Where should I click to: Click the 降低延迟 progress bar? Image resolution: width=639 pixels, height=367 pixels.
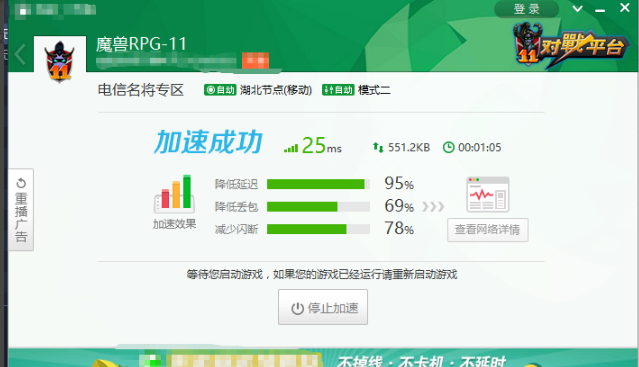(x=318, y=184)
